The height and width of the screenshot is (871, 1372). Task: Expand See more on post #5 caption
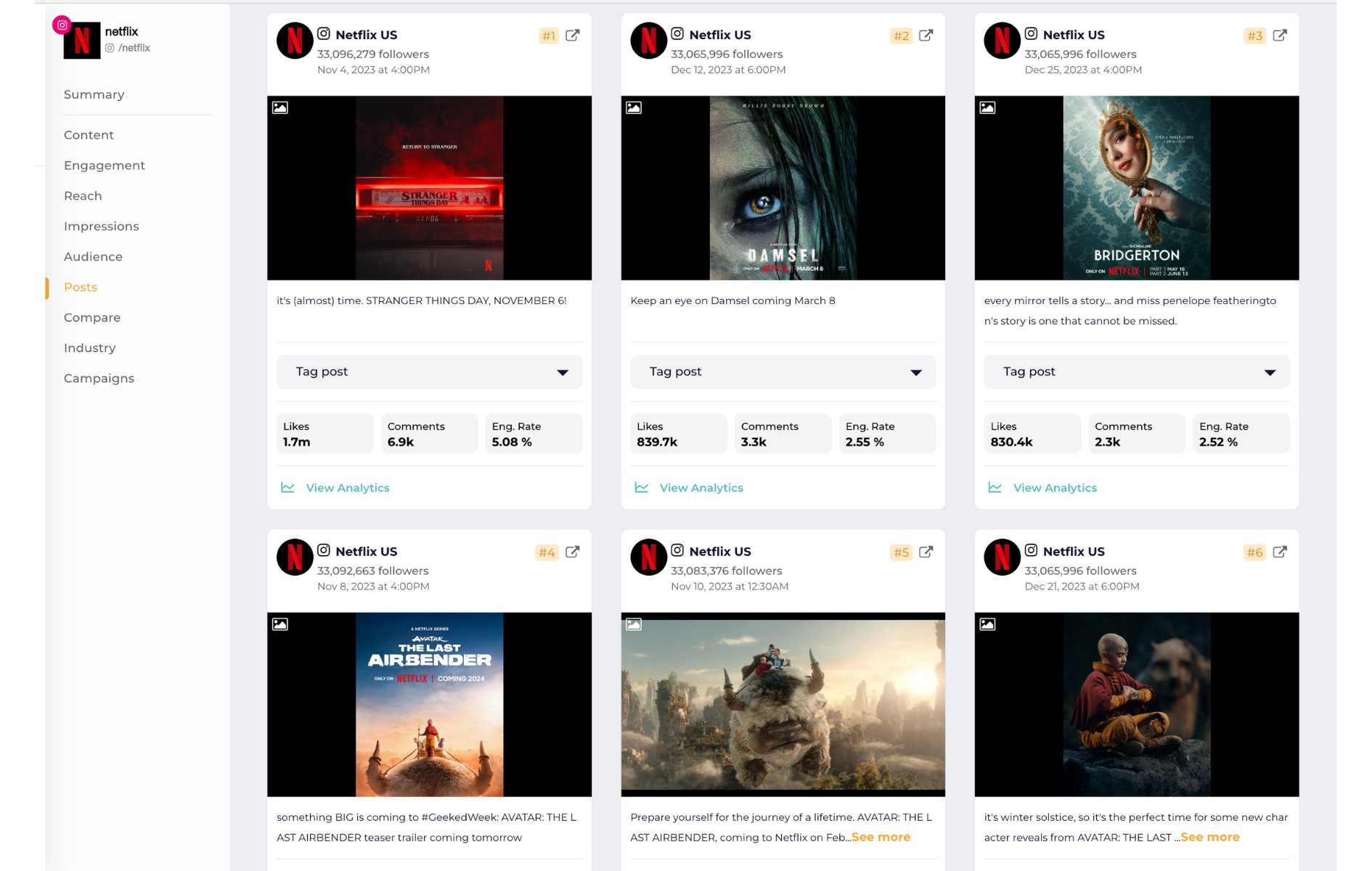pyautogui.click(x=881, y=837)
